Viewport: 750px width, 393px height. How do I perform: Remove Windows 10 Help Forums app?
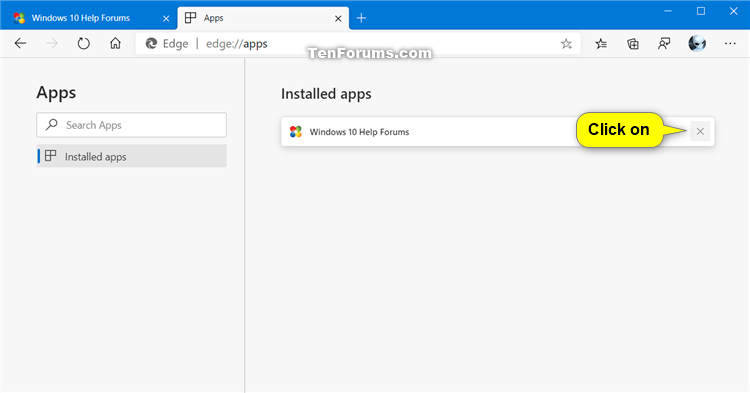[x=700, y=131]
